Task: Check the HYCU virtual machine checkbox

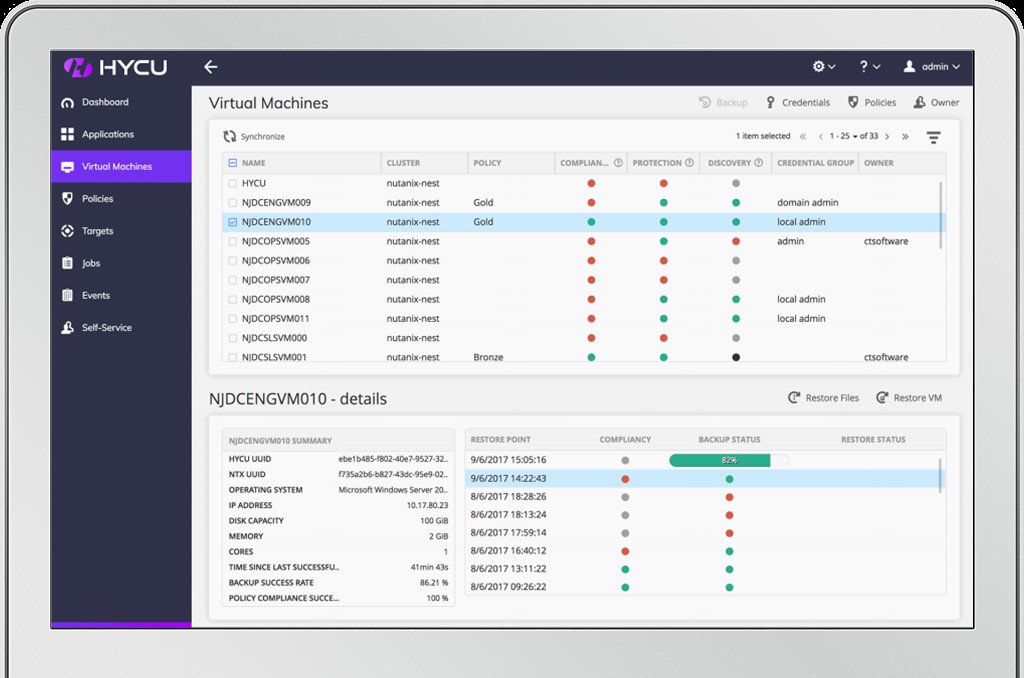Action: (234, 183)
